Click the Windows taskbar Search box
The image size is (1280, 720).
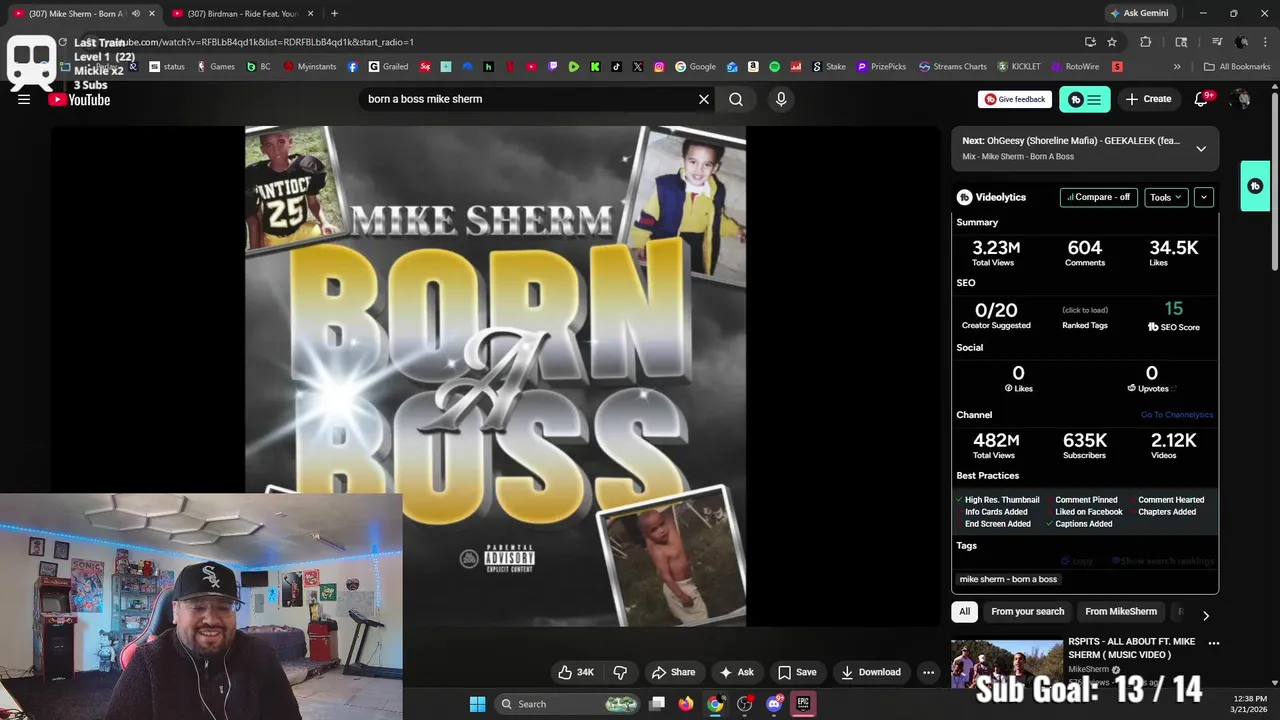click(x=569, y=704)
